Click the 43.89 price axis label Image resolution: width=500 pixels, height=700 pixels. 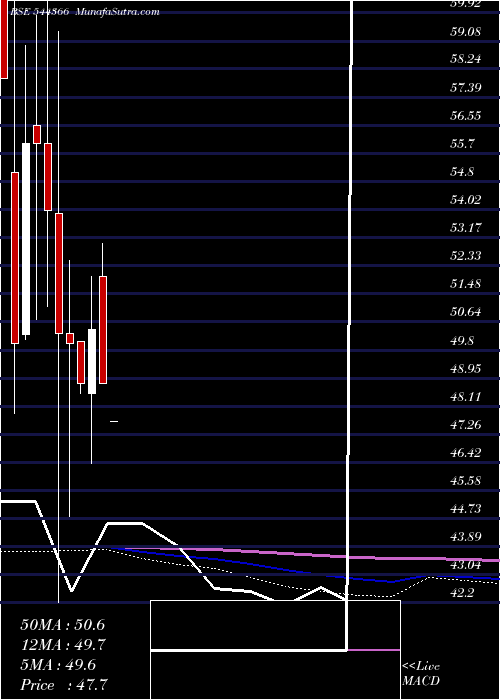466,537
